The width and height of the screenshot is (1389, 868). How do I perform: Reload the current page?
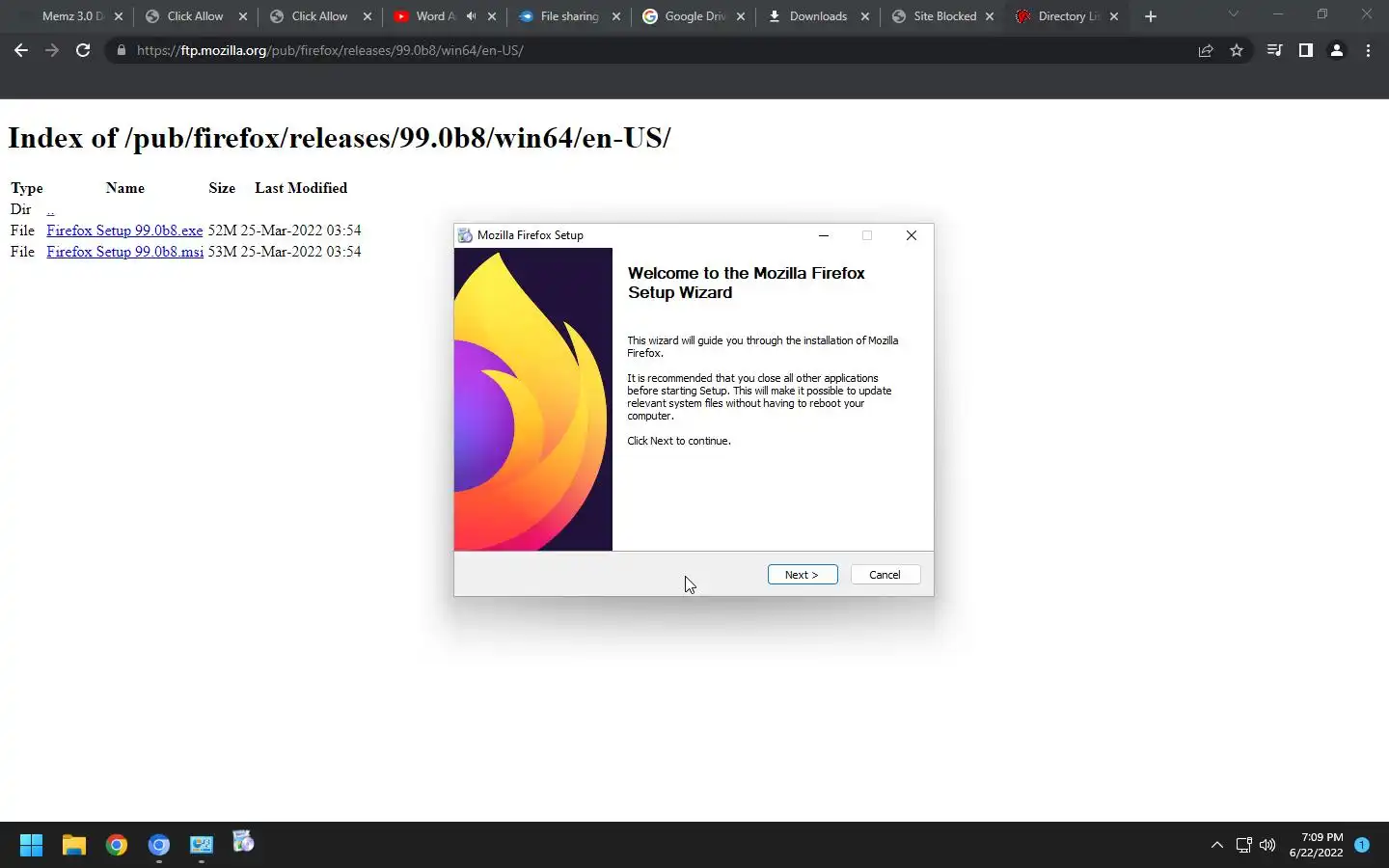click(x=83, y=50)
